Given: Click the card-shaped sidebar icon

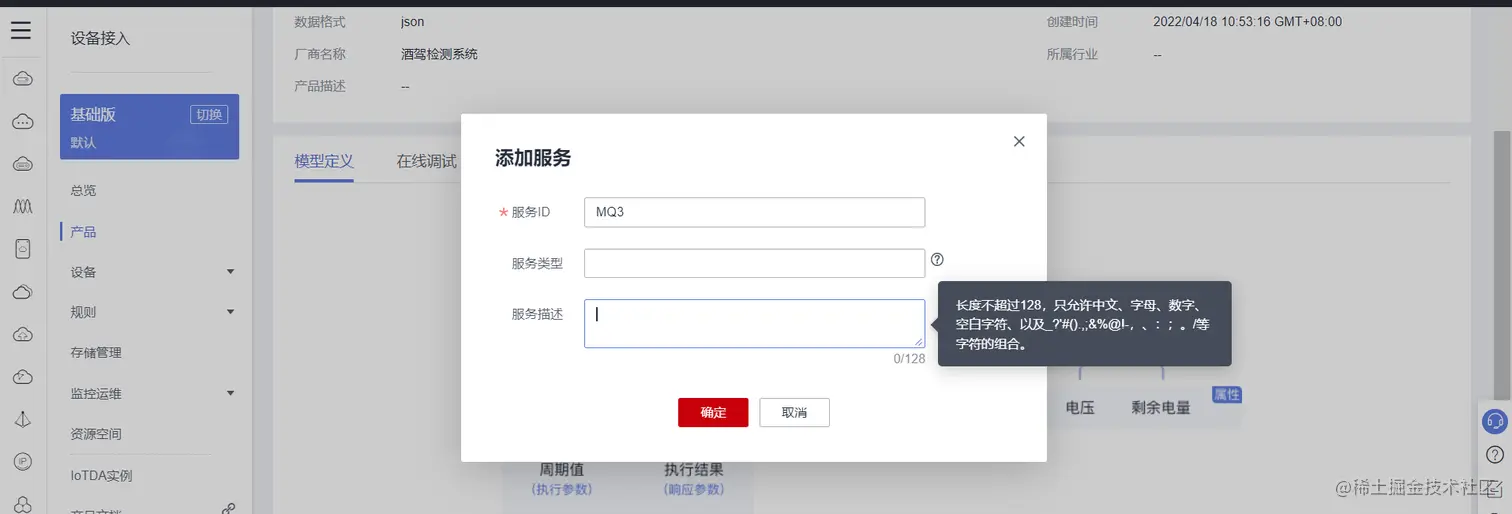Looking at the screenshot, I should coord(22,249).
